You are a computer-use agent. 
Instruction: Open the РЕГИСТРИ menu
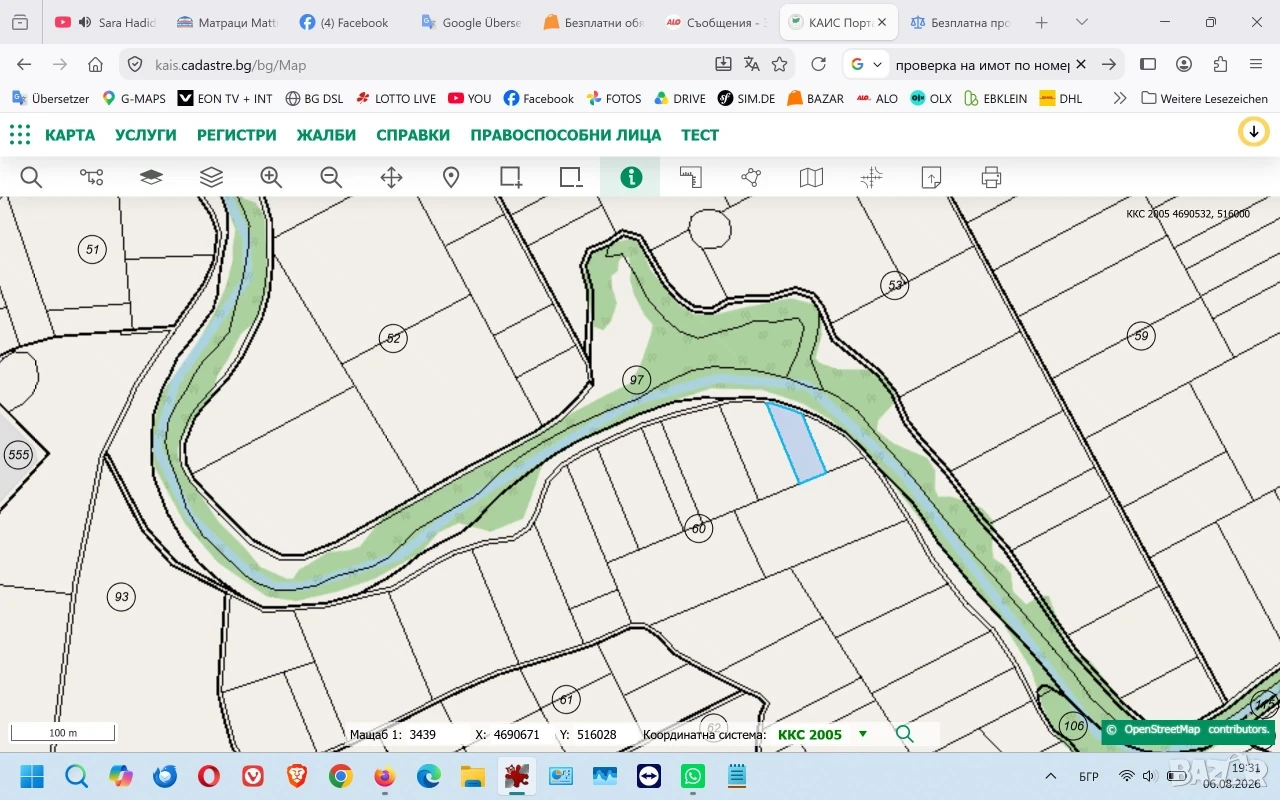click(237, 135)
